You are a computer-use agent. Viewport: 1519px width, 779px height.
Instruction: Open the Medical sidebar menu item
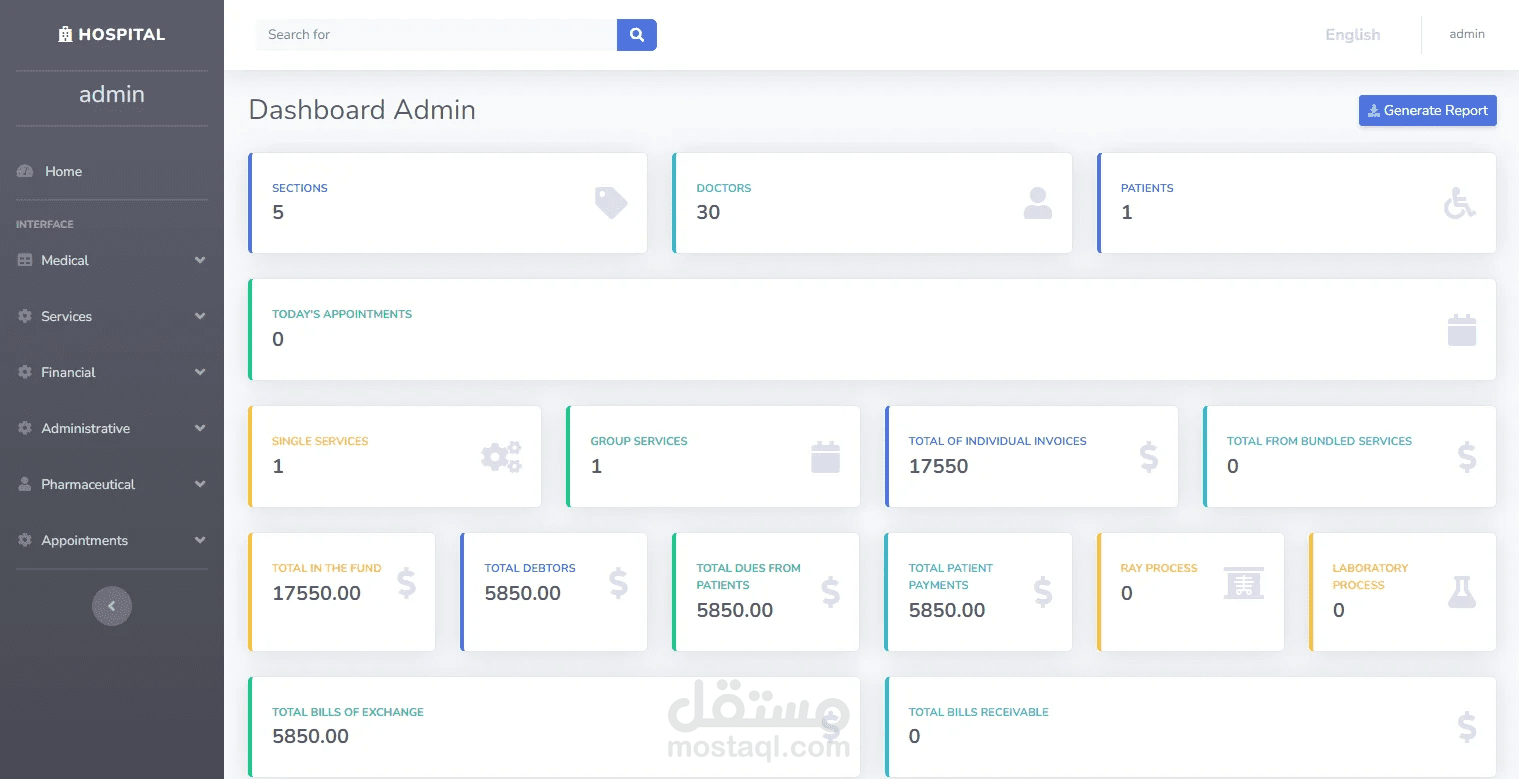point(112,260)
